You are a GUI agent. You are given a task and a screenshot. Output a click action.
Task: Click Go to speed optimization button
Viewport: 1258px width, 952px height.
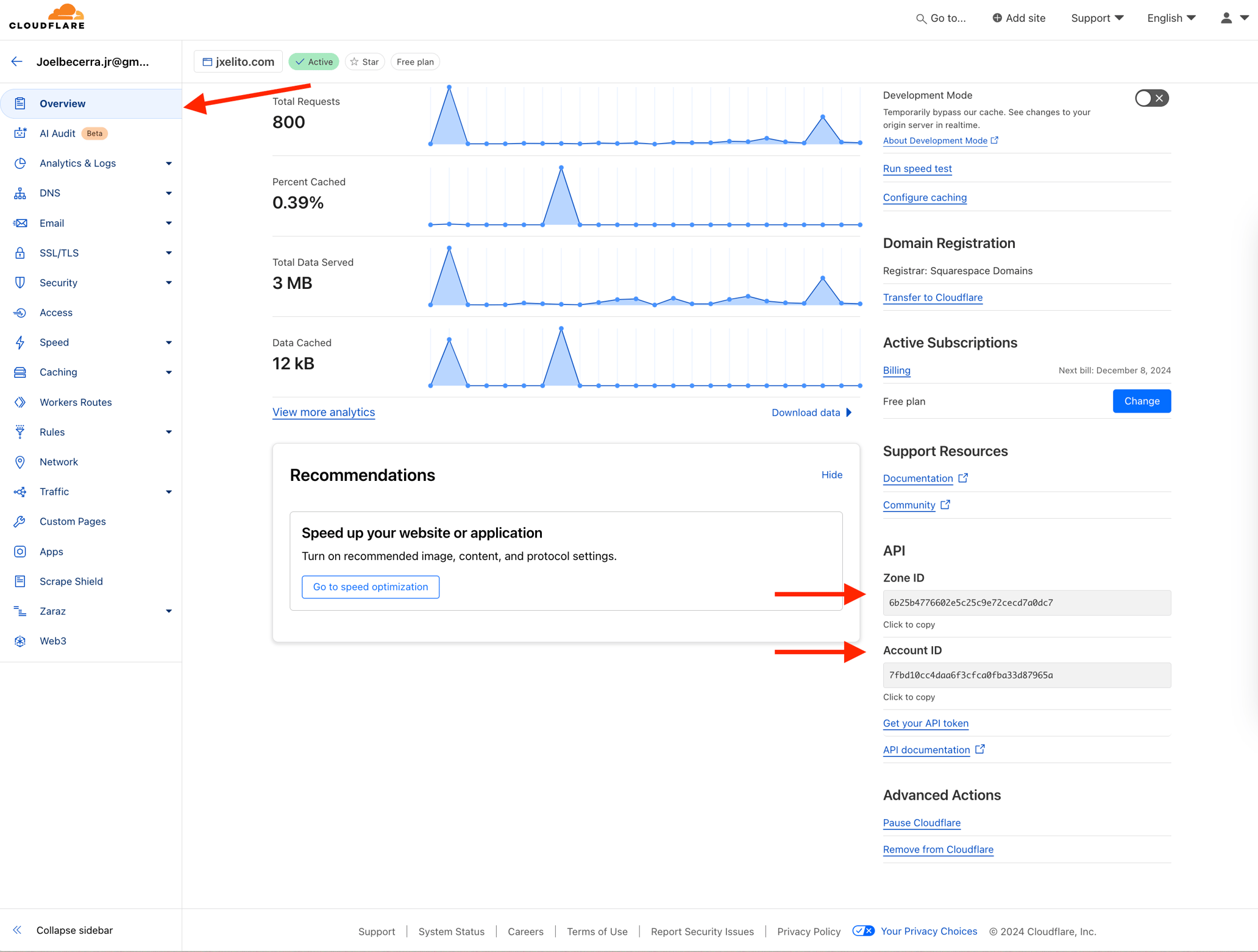coord(371,587)
